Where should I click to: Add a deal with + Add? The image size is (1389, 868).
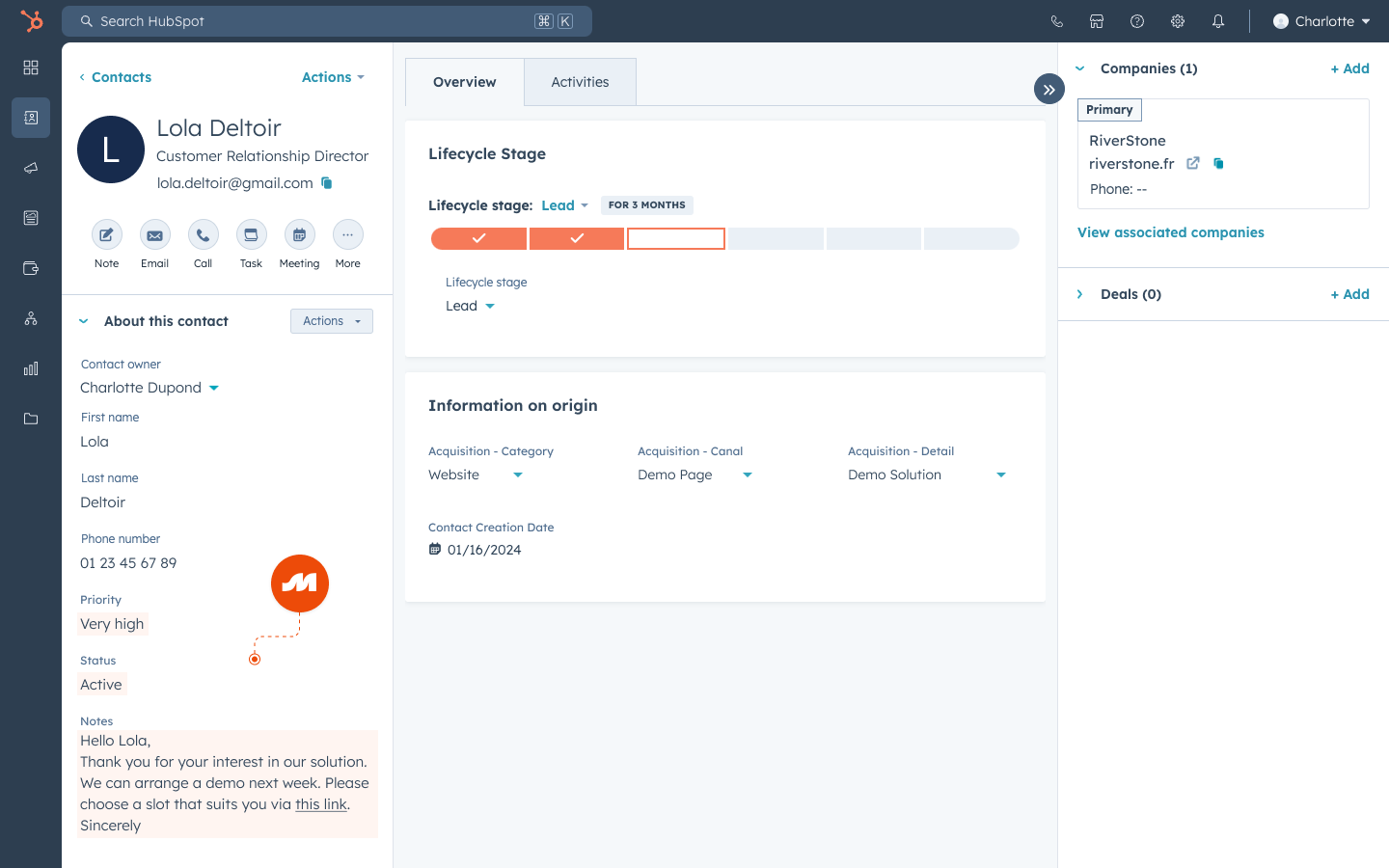click(x=1350, y=294)
